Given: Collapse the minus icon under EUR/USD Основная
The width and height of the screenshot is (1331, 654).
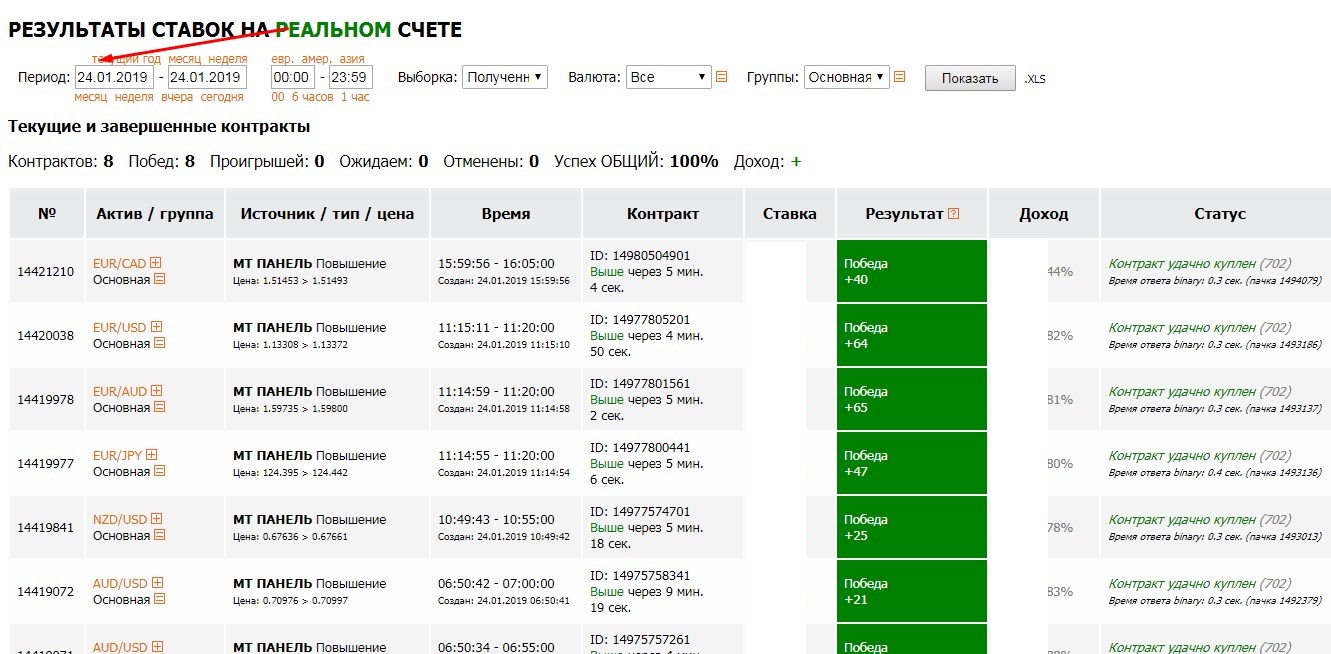Looking at the screenshot, I should pos(159,343).
